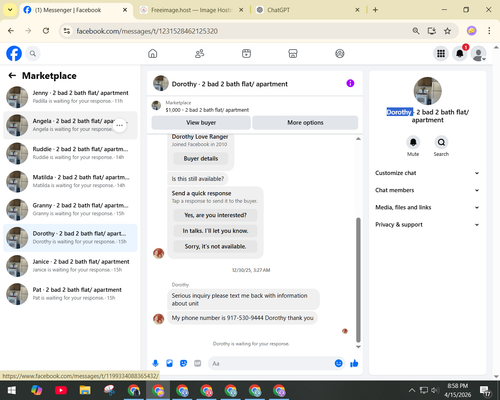Click View buyer button
500x400 pixels.
[201, 122]
